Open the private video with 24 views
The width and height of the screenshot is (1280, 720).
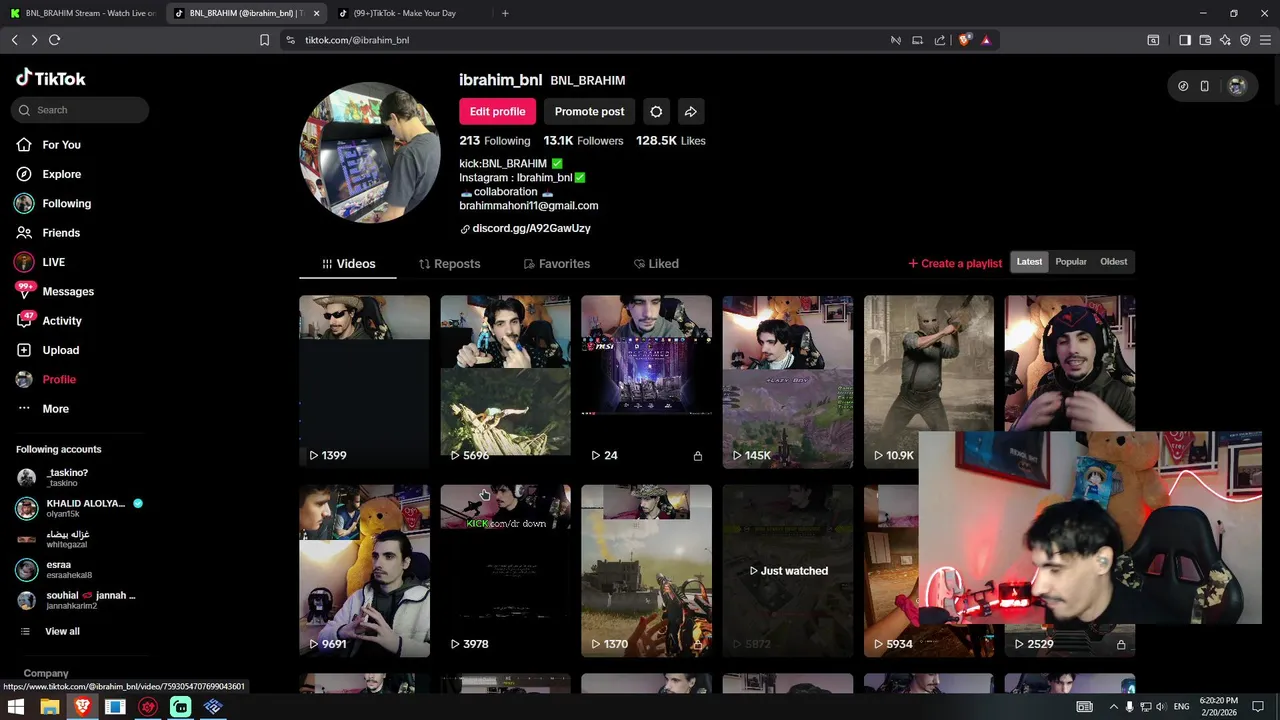click(x=646, y=381)
